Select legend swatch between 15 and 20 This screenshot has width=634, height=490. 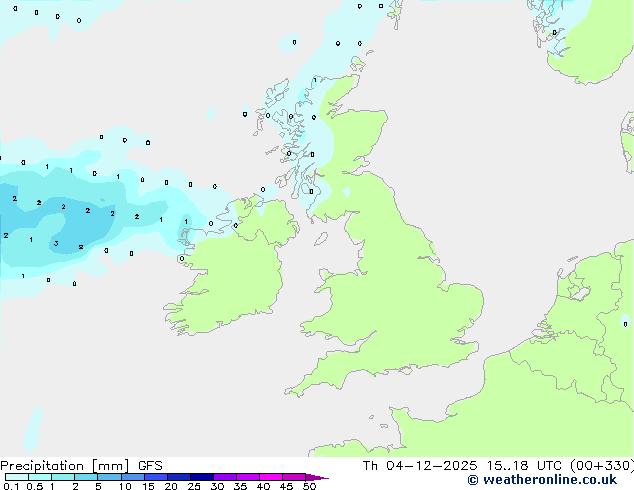click(156, 477)
